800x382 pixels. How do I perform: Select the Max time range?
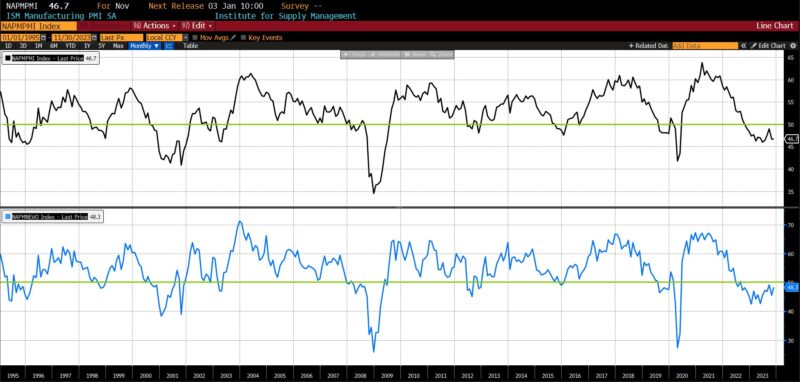pyautogui.click(x=118, y=45)
